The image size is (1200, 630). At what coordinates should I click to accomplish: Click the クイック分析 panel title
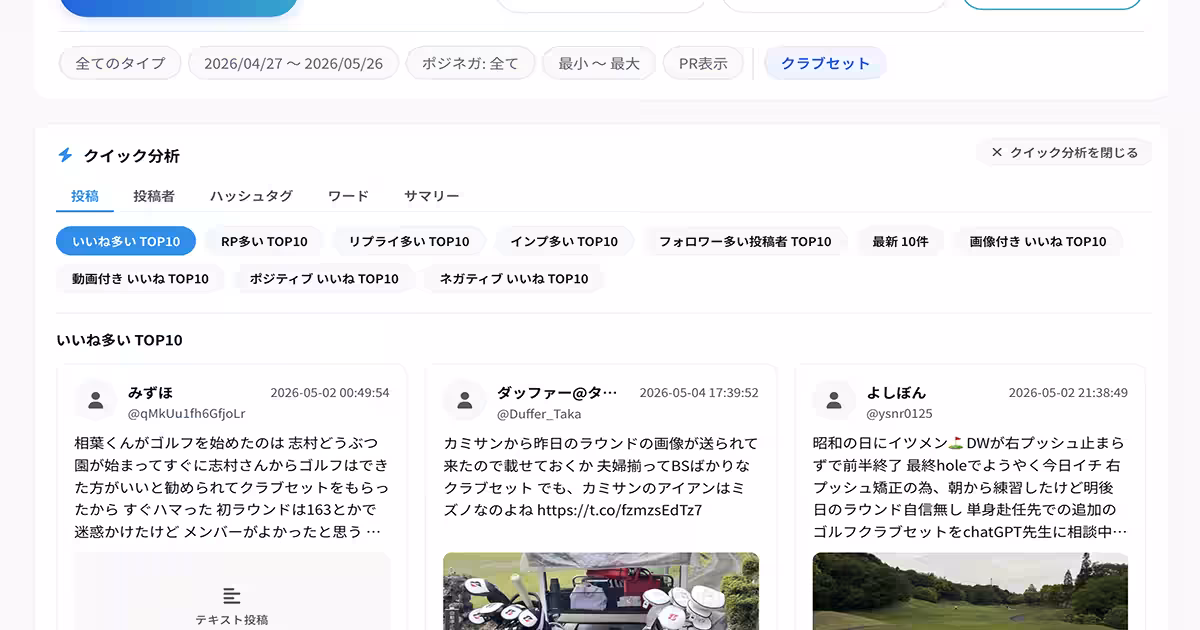[x=132, y=155]
